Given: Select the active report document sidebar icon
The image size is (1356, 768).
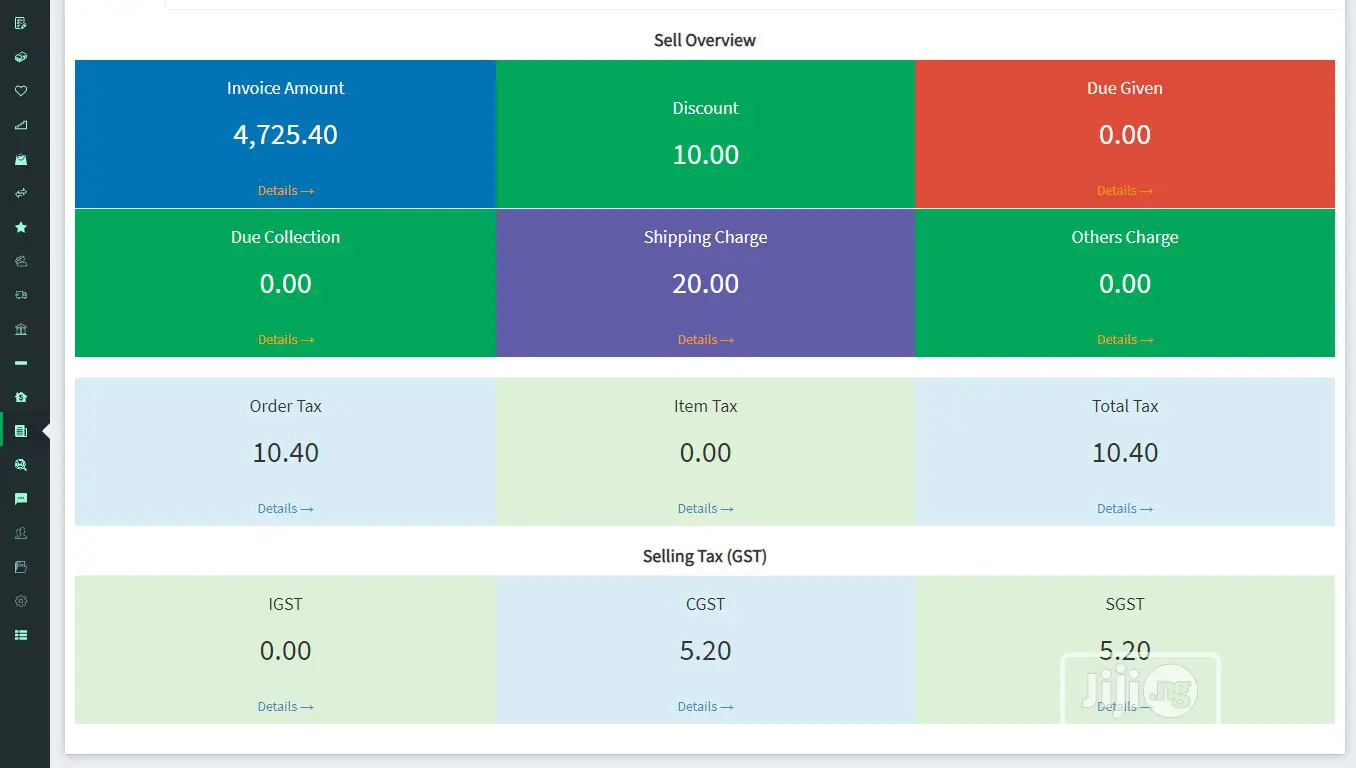Looking at the screenshot, I should tap(21, 431).
